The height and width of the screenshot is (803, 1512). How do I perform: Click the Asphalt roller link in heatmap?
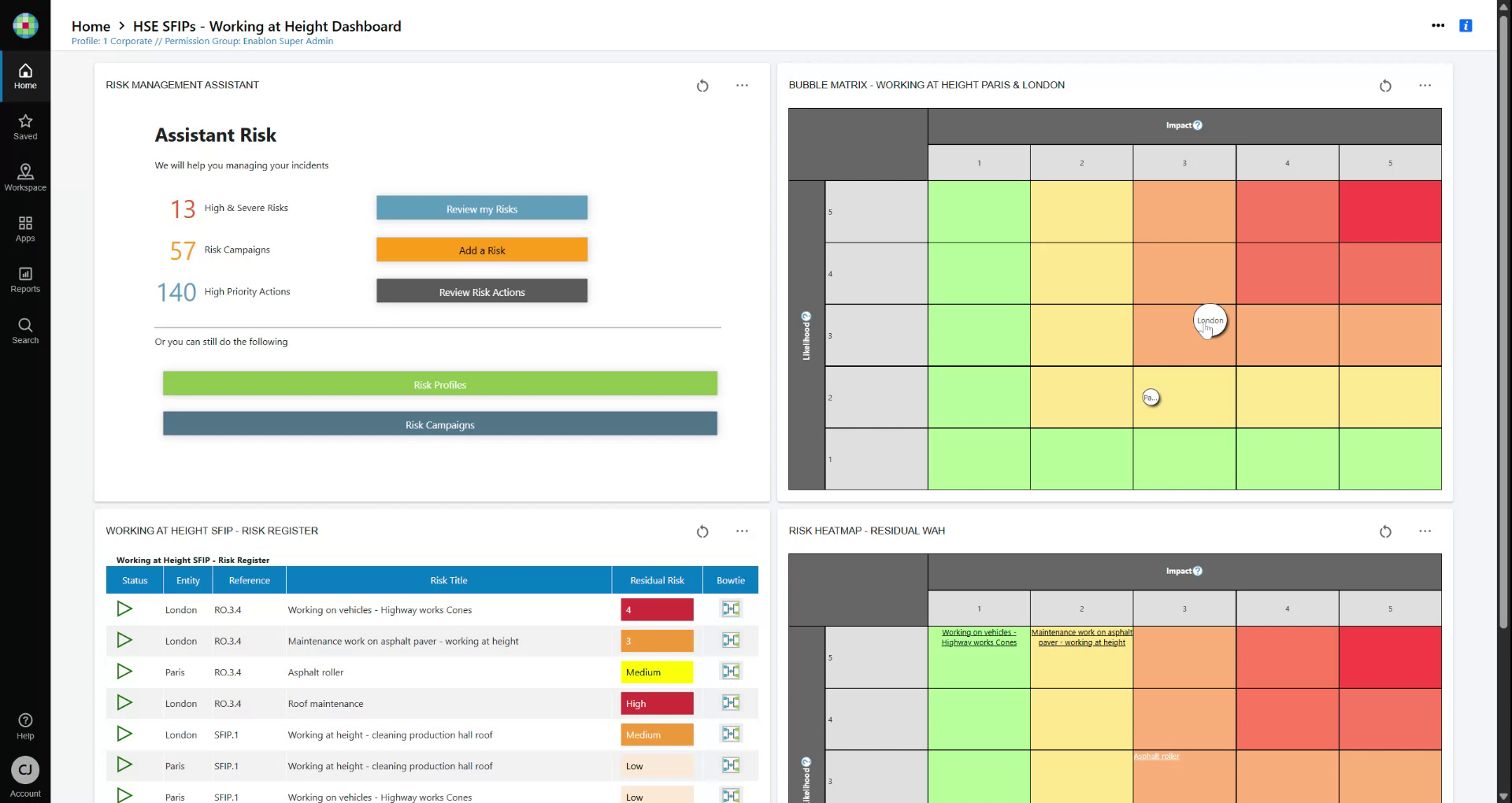tap(1157, 757)
